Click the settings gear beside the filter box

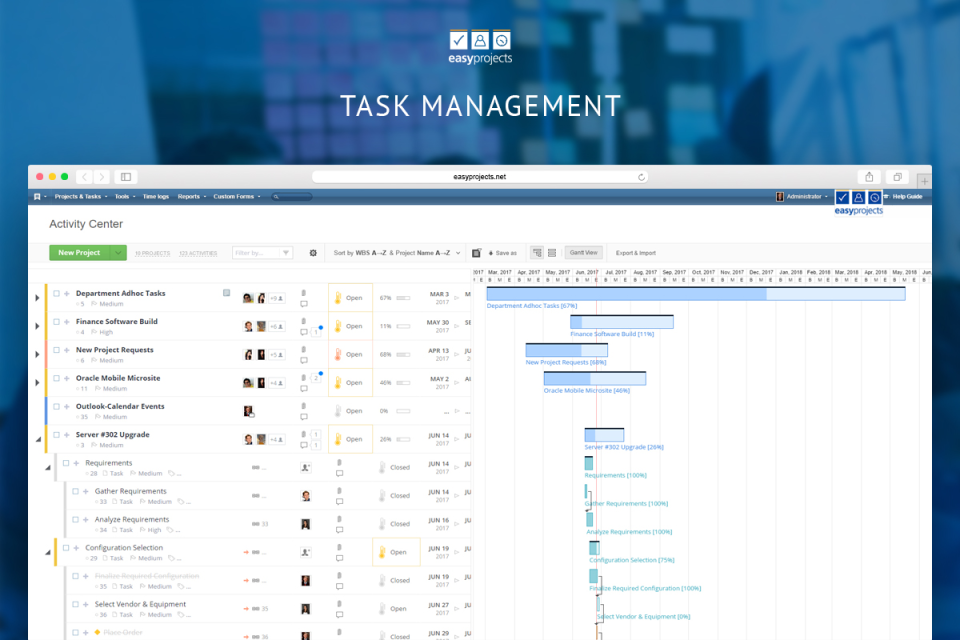[312, 252]
